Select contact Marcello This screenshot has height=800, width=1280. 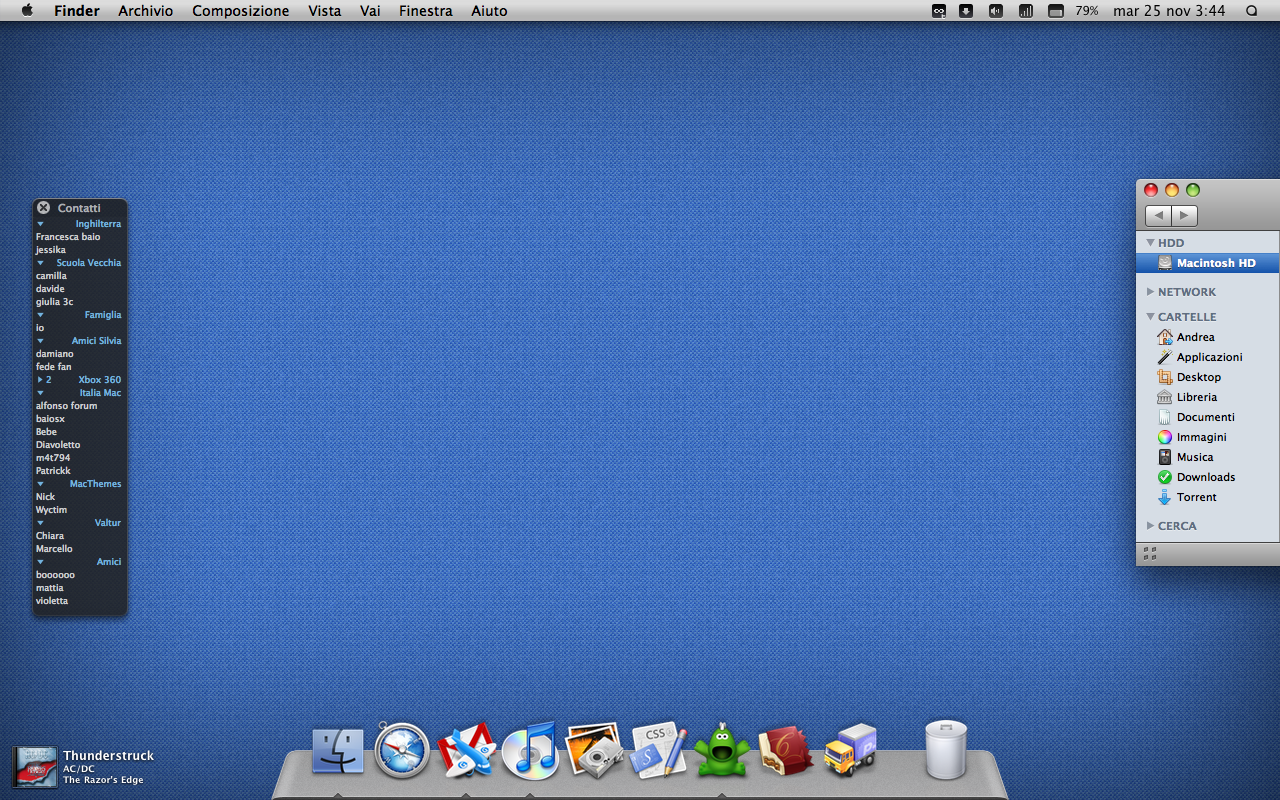55,549
